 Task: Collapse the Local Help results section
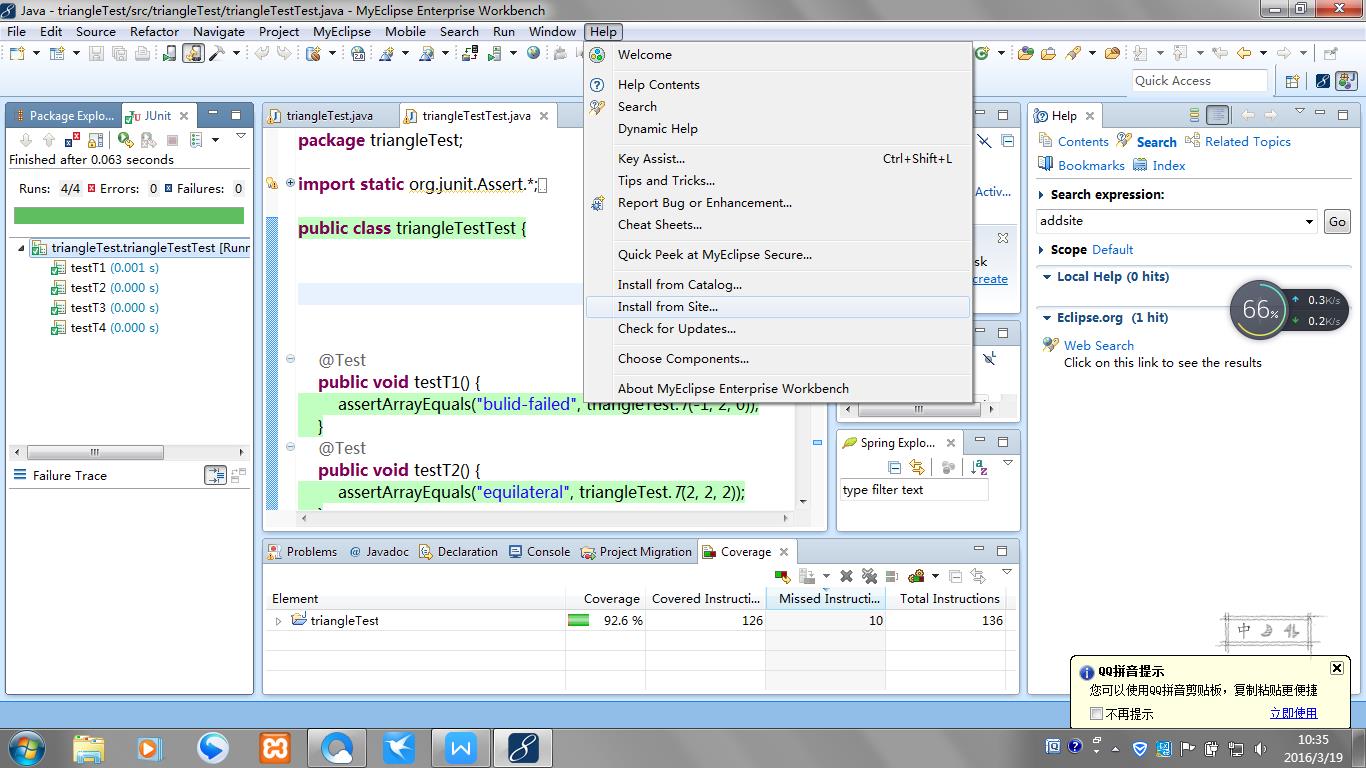tap(1047, 277)
